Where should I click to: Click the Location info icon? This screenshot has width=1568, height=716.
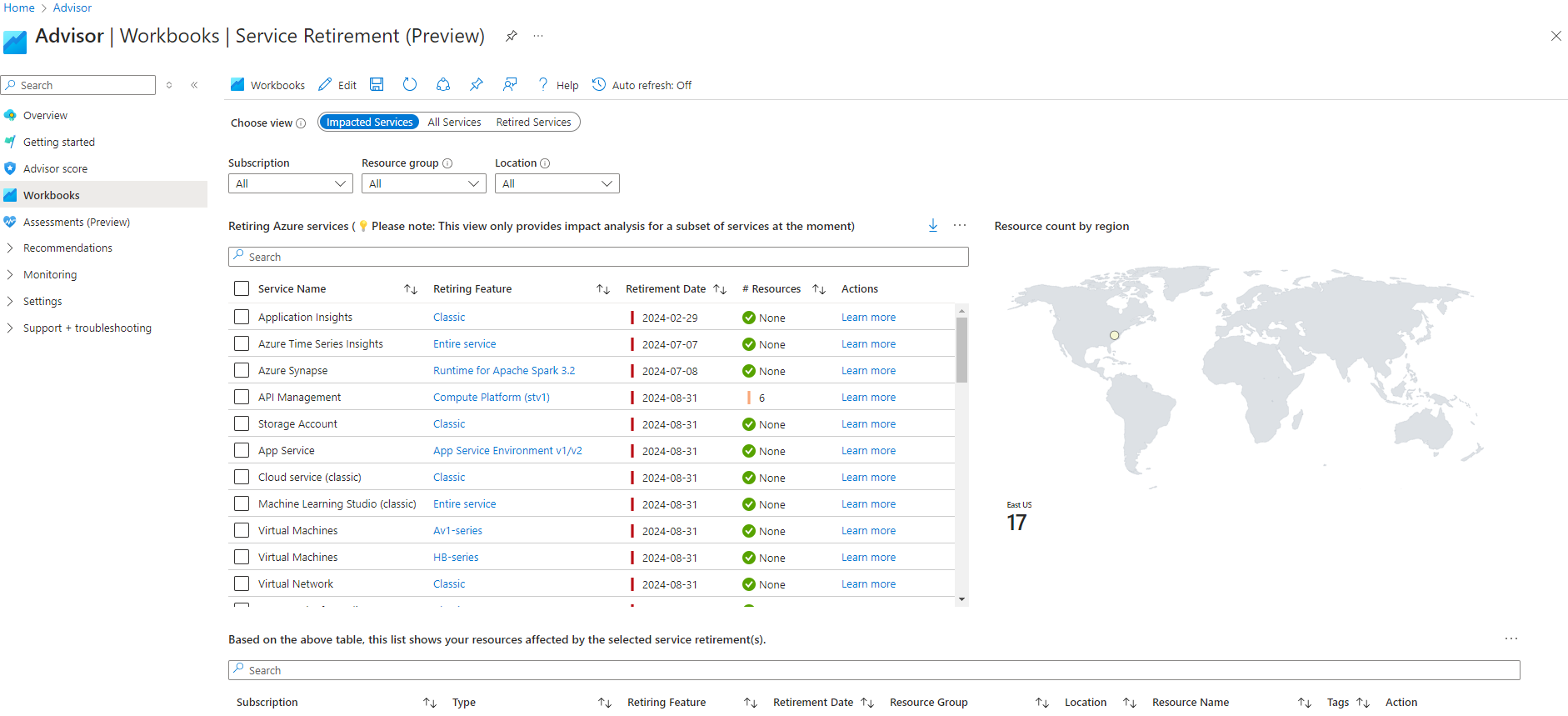[545, 163]
